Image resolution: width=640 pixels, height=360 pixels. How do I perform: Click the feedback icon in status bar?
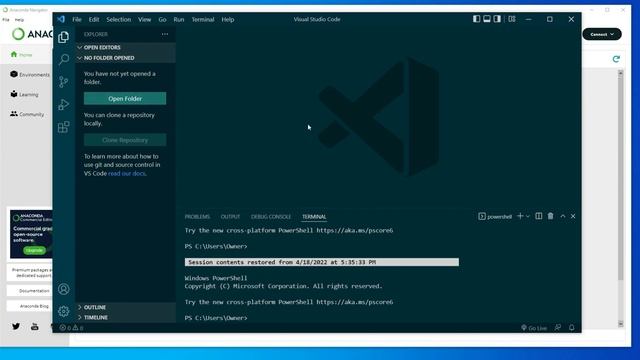558,327
